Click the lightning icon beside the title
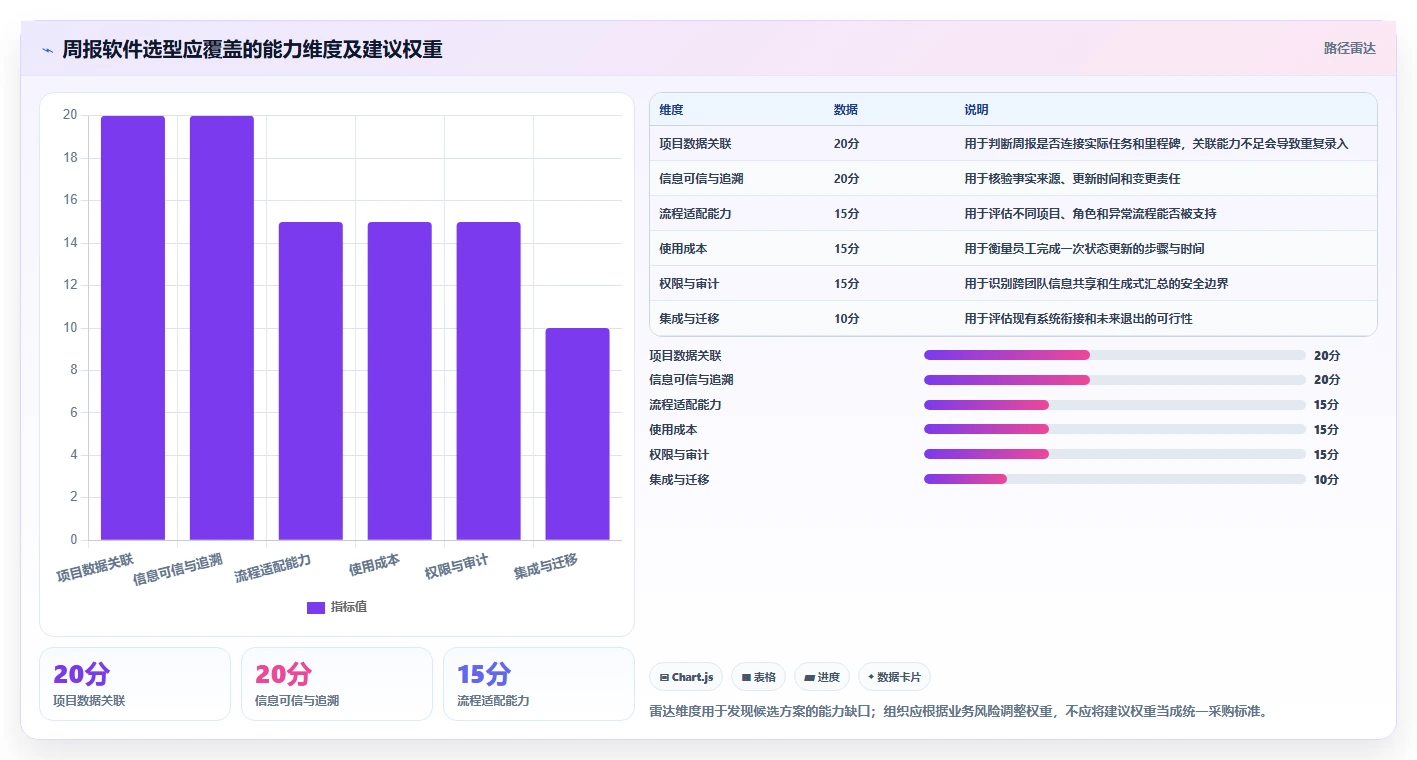 point(48,50)
